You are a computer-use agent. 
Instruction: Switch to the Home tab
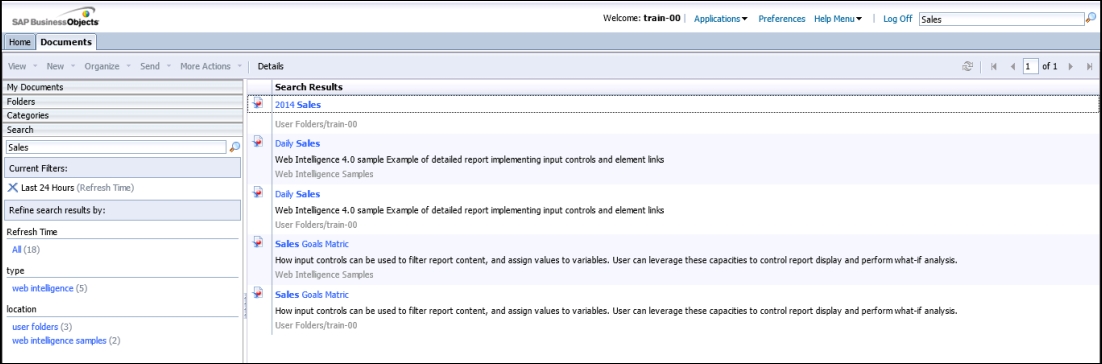(20, 42)
